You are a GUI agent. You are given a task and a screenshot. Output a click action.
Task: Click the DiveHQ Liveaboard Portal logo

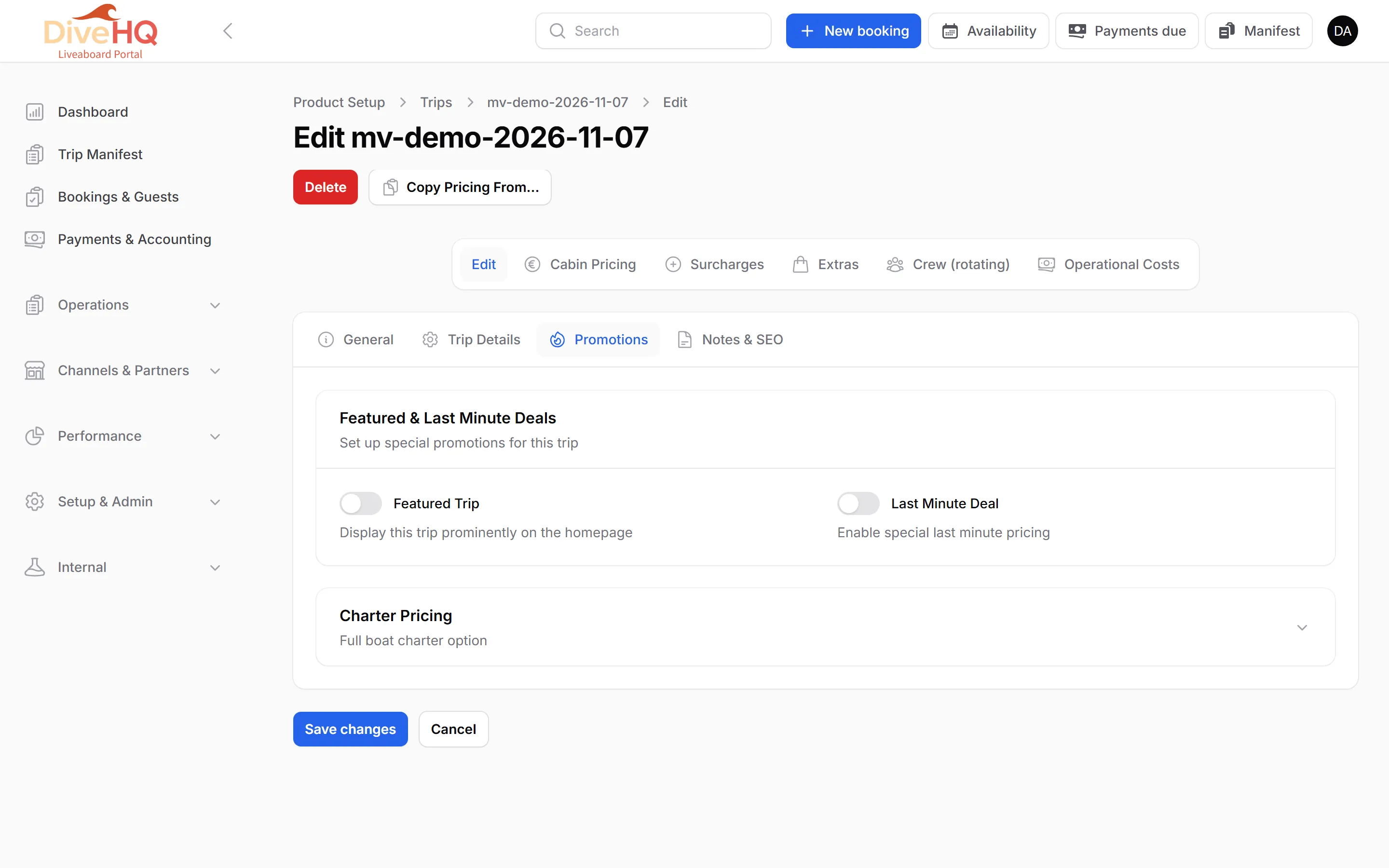click(x=100, y=31)
